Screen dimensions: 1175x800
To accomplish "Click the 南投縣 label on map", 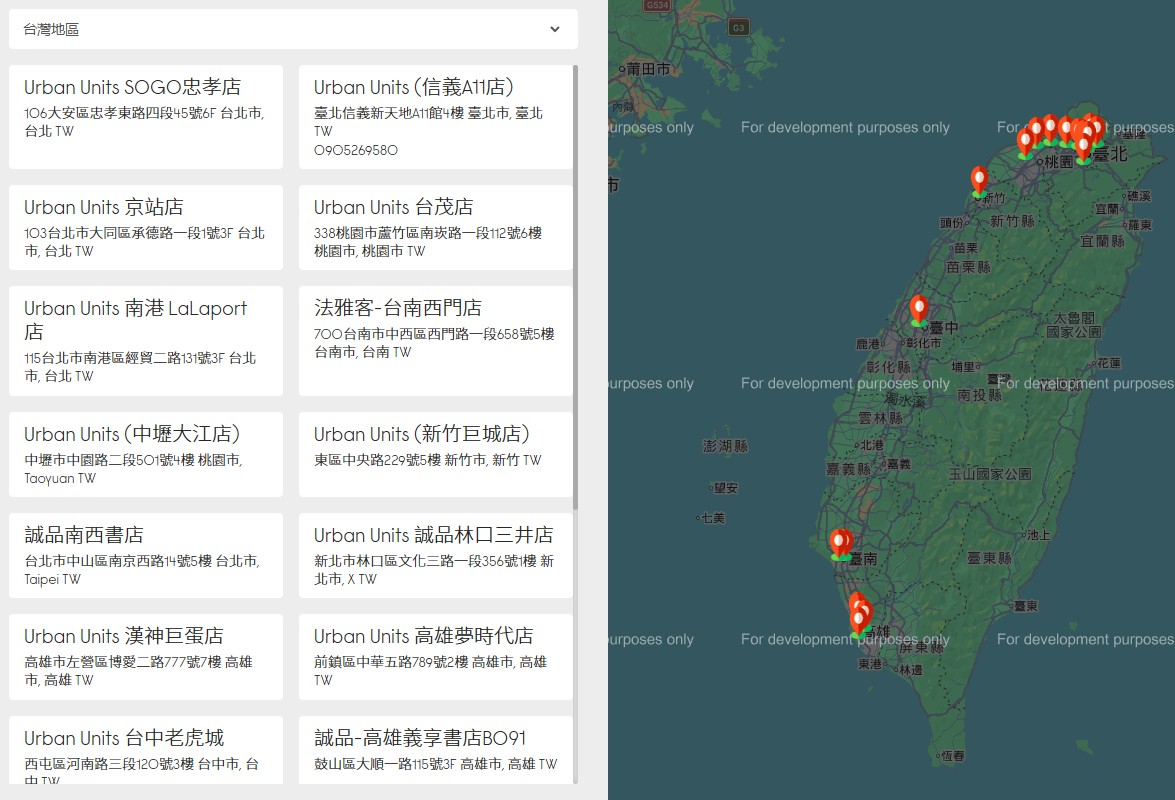I will pyautogui.click(x=979, y=395).
